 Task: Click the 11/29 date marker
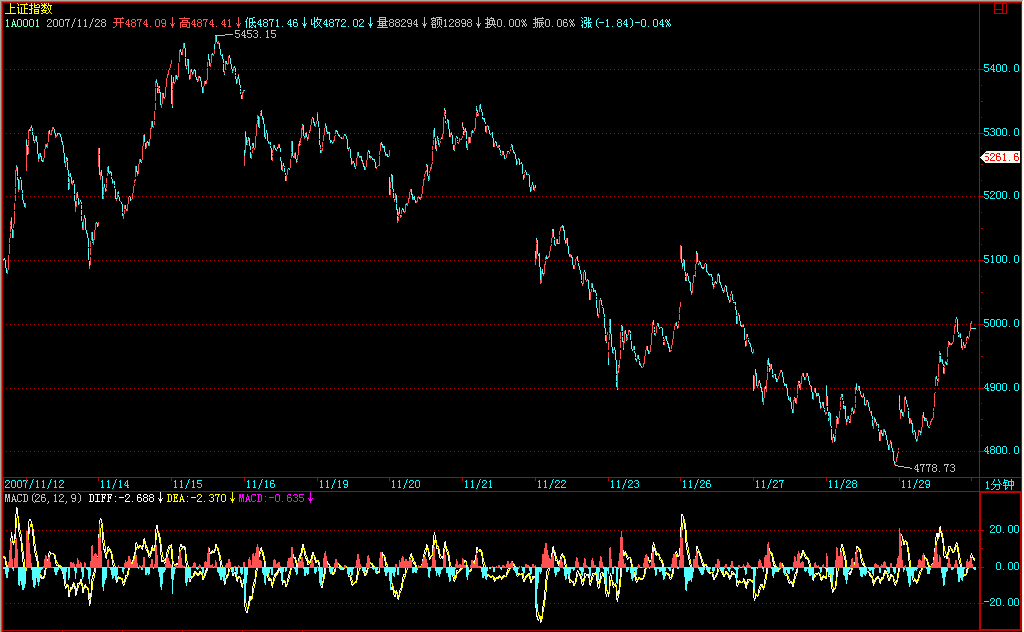pos(915,484)
